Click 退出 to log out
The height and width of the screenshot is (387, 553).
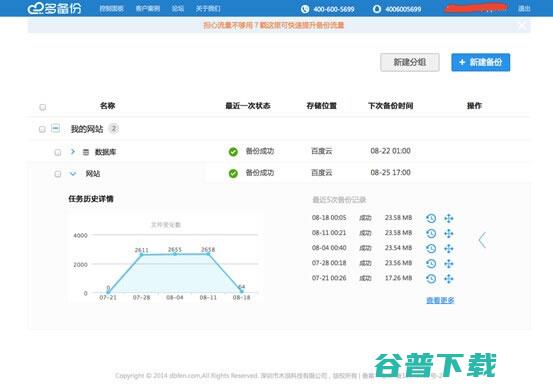[x=524, y=8]
